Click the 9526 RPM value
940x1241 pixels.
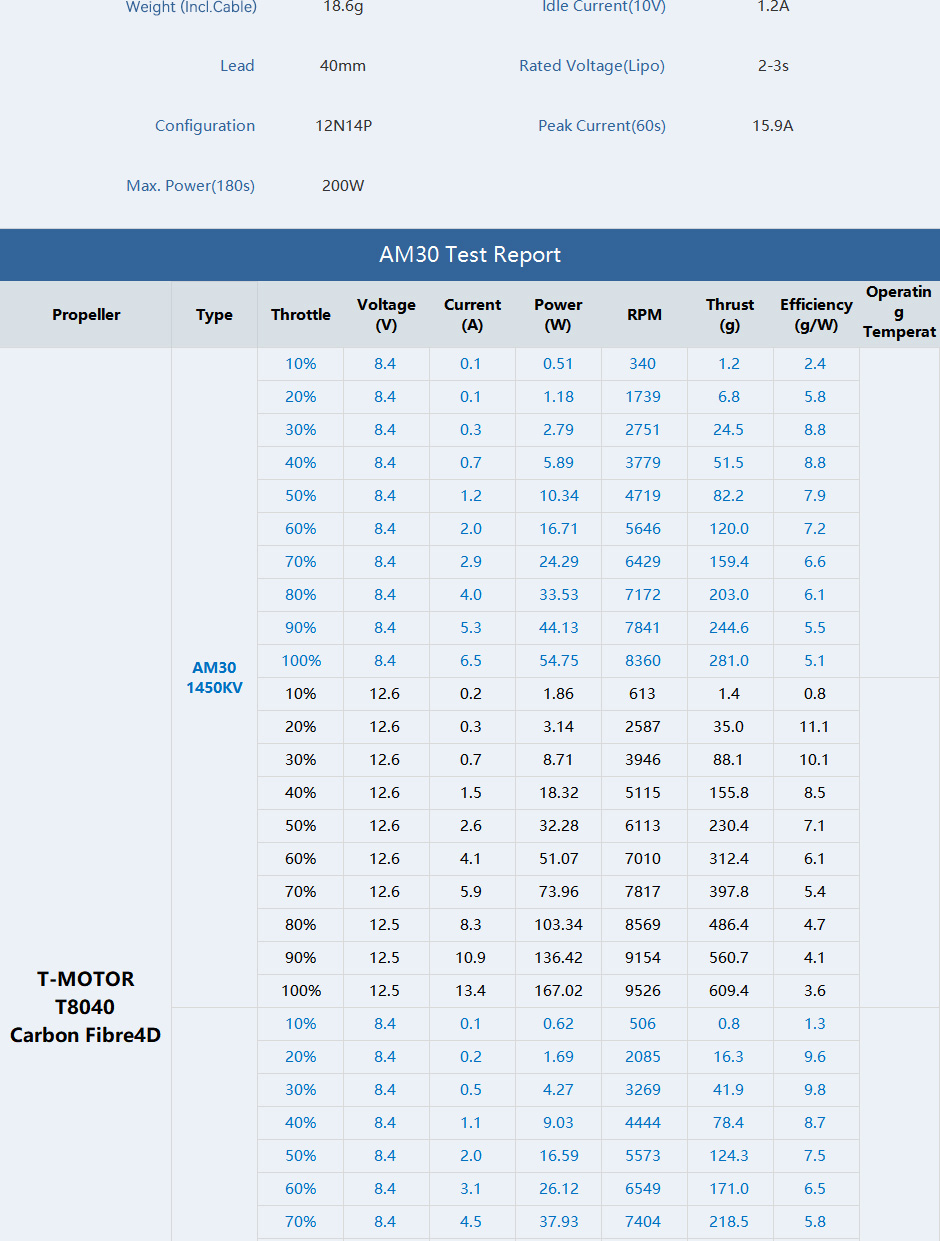[643, 991]
